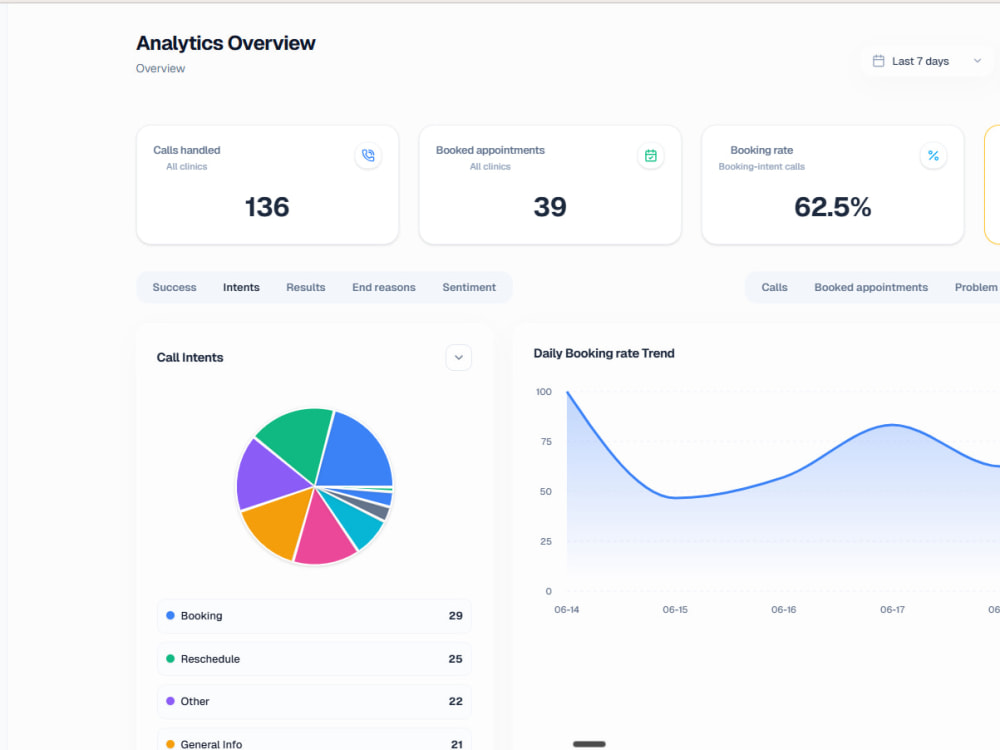Click the 75 y-axis label
The height and width of the screenshot is (750, 1000).
click(546, 441)
